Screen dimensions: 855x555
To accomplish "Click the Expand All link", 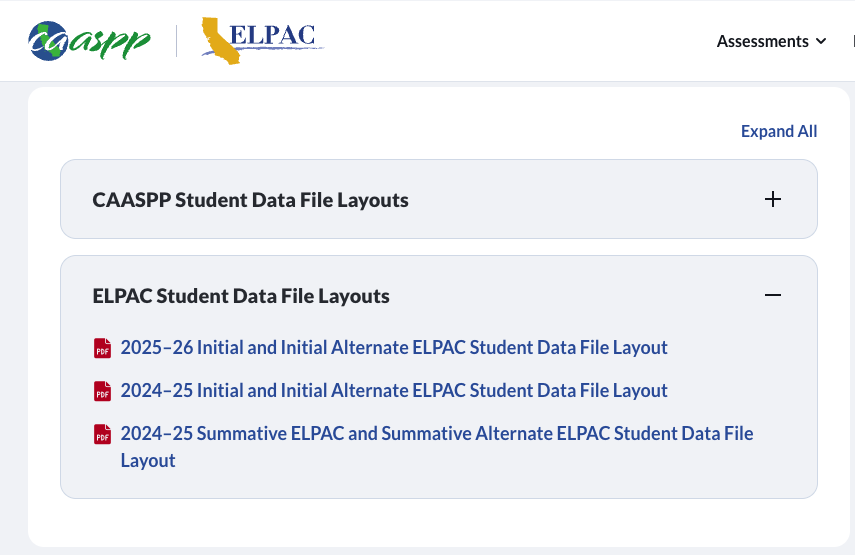I will [779, 131].
